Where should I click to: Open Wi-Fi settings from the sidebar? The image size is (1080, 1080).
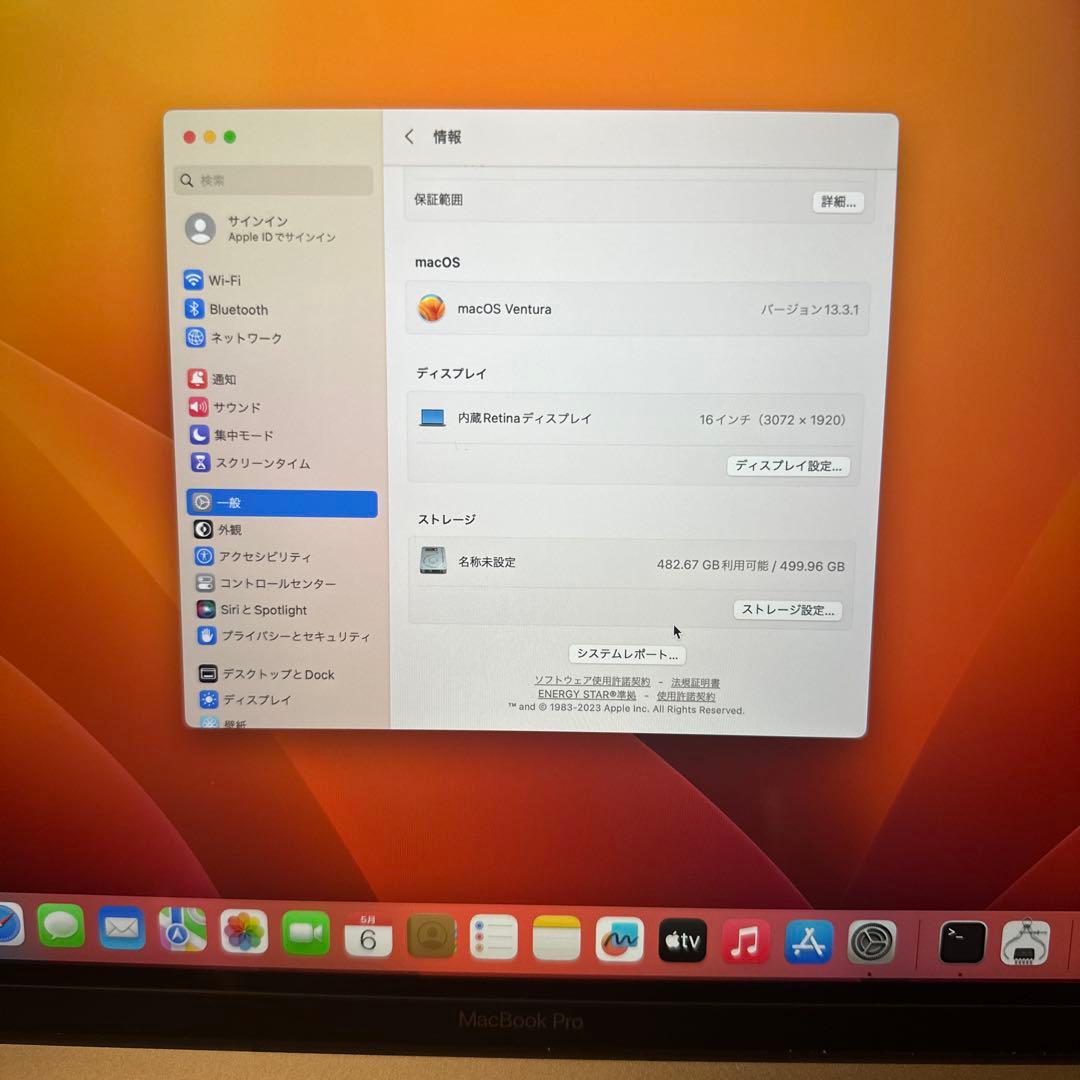[214, 281]
